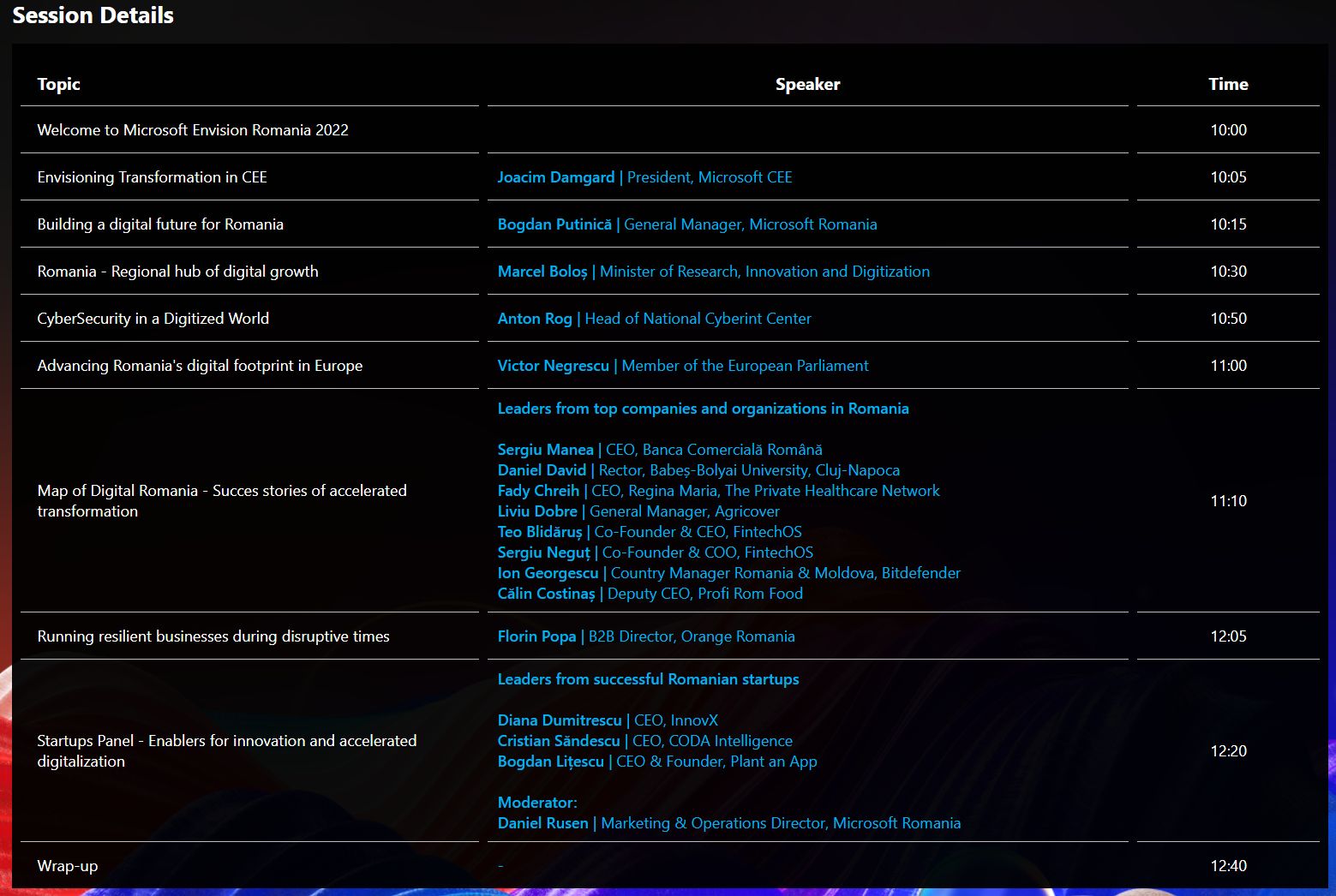
Task: Select the Topic column header
Action: (x=58, y=84)
